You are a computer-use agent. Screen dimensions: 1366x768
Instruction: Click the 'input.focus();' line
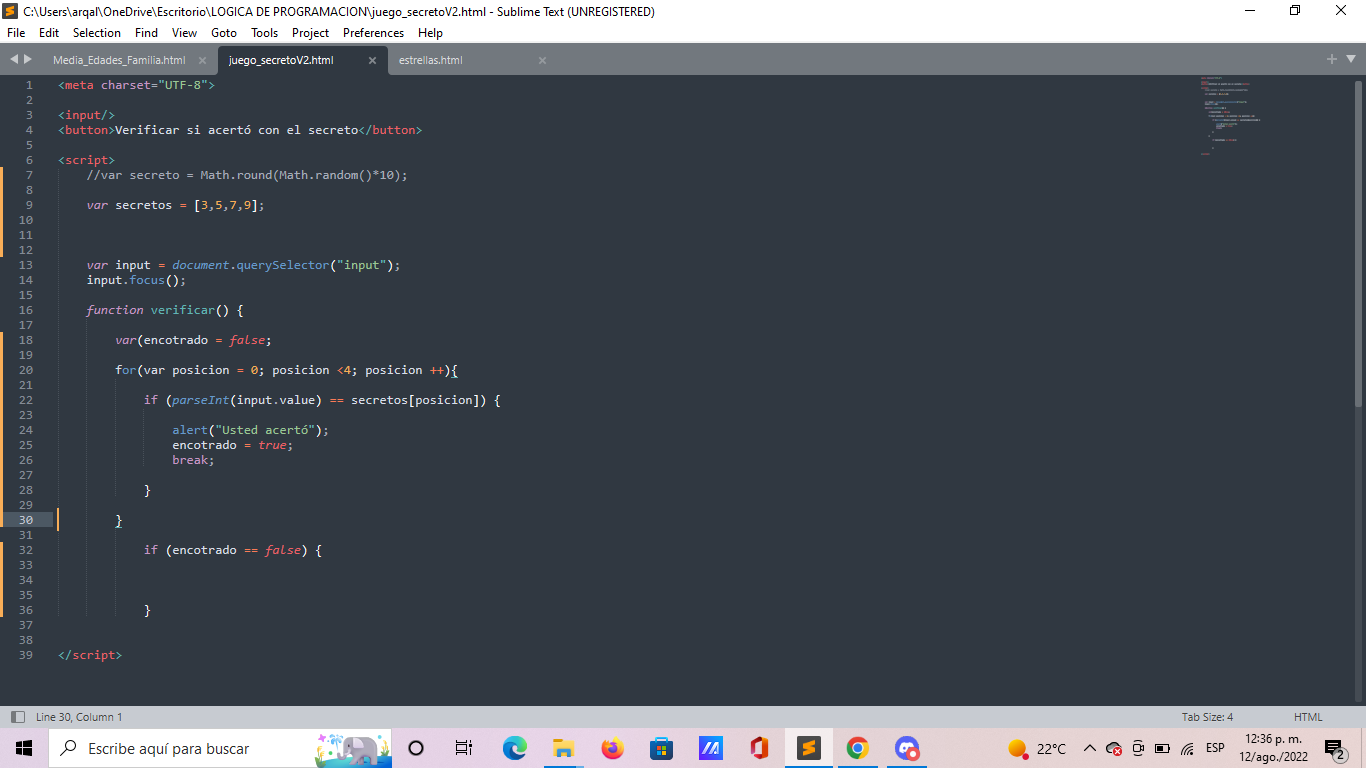[x=136, y=280]
